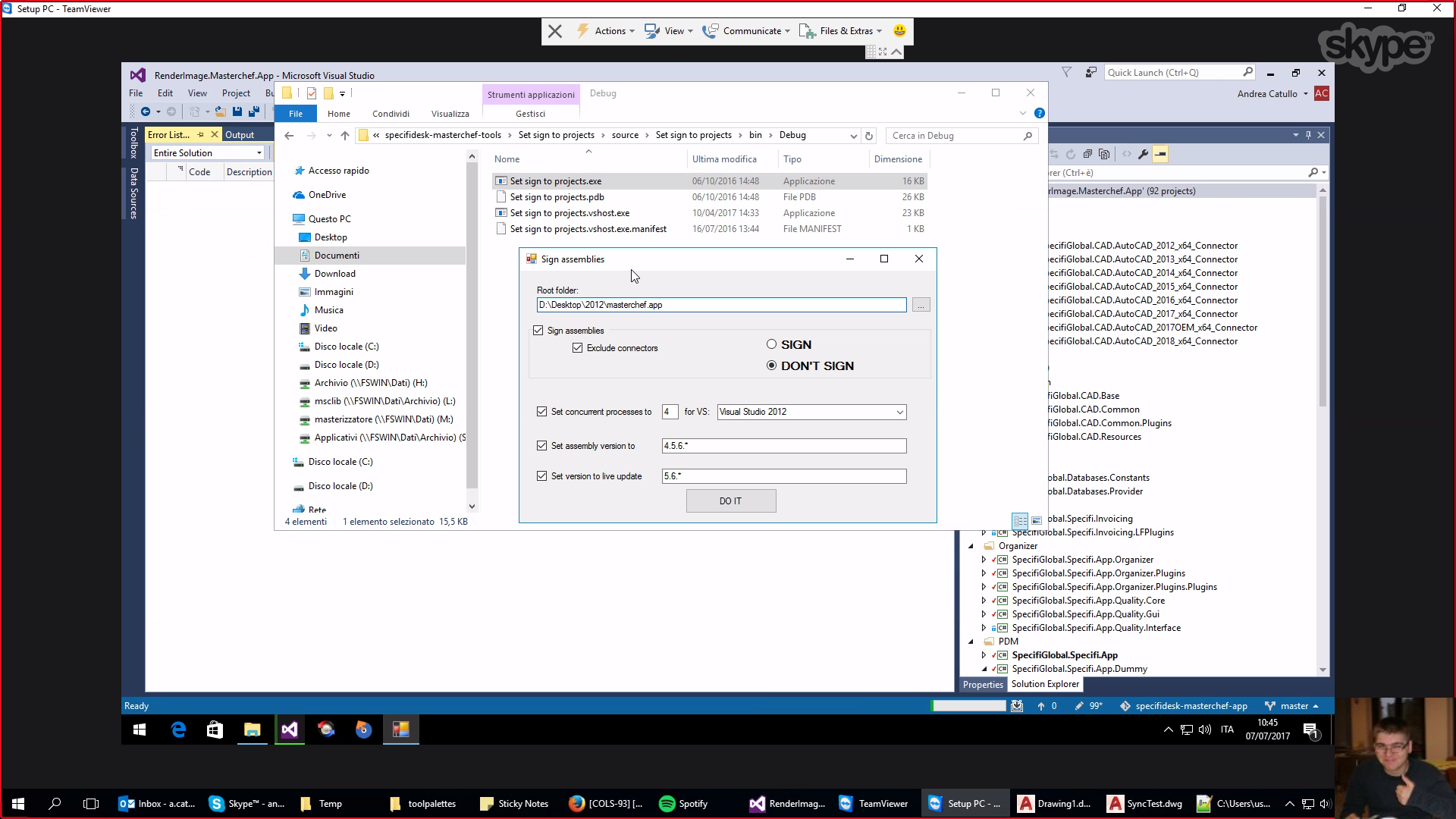Switch to the Output tab

click(x=240, y=134)
